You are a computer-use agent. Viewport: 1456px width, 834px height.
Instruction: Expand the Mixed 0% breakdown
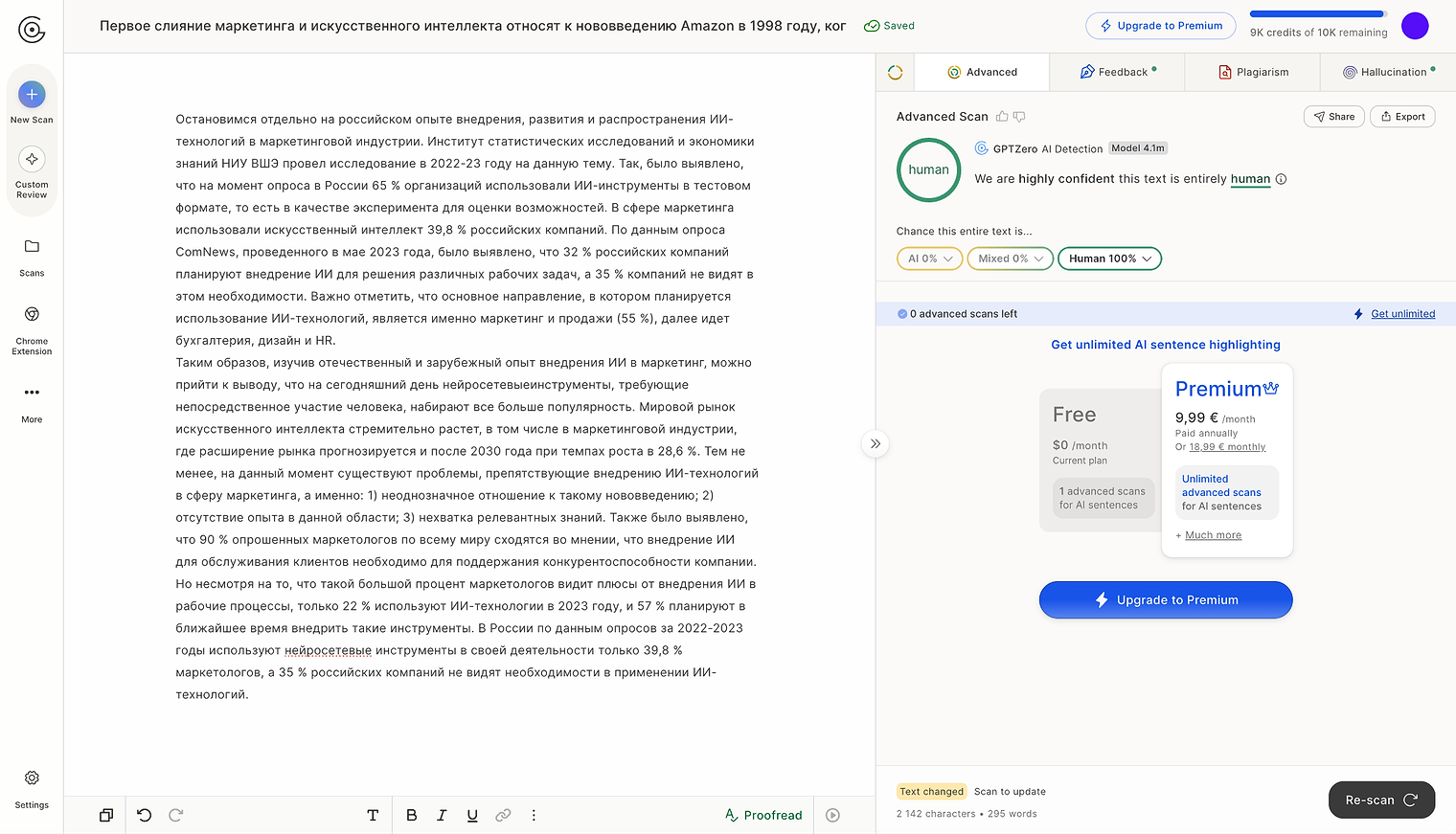1011,259
